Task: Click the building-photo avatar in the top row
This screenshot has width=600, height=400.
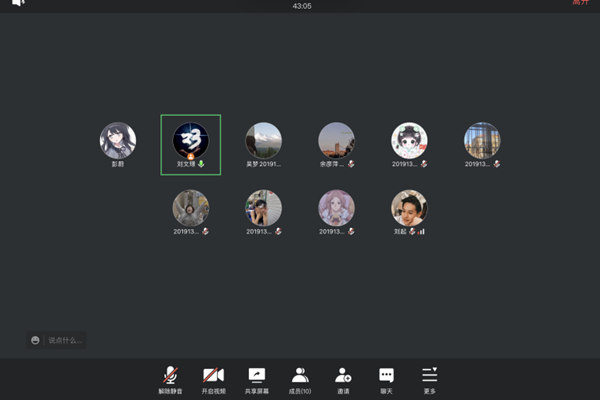Action: pyautogui.click(x=482, y=141)
